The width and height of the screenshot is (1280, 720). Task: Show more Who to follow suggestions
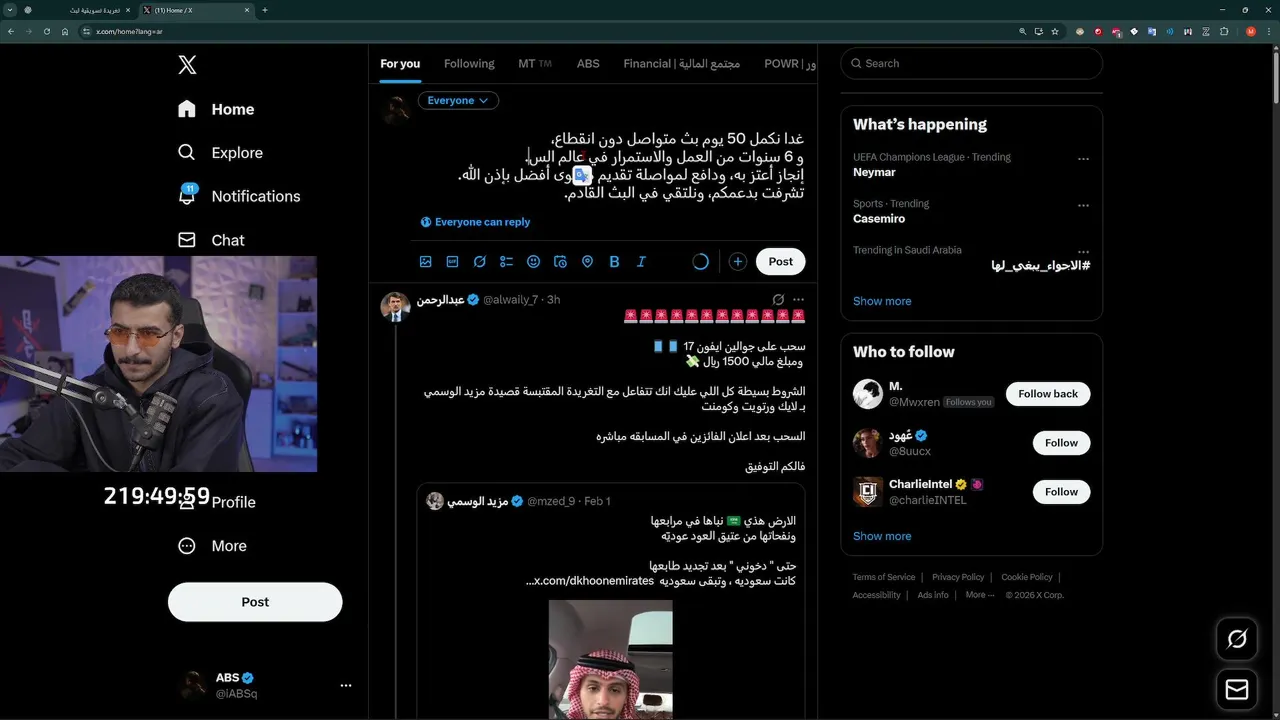coord(882,536)
